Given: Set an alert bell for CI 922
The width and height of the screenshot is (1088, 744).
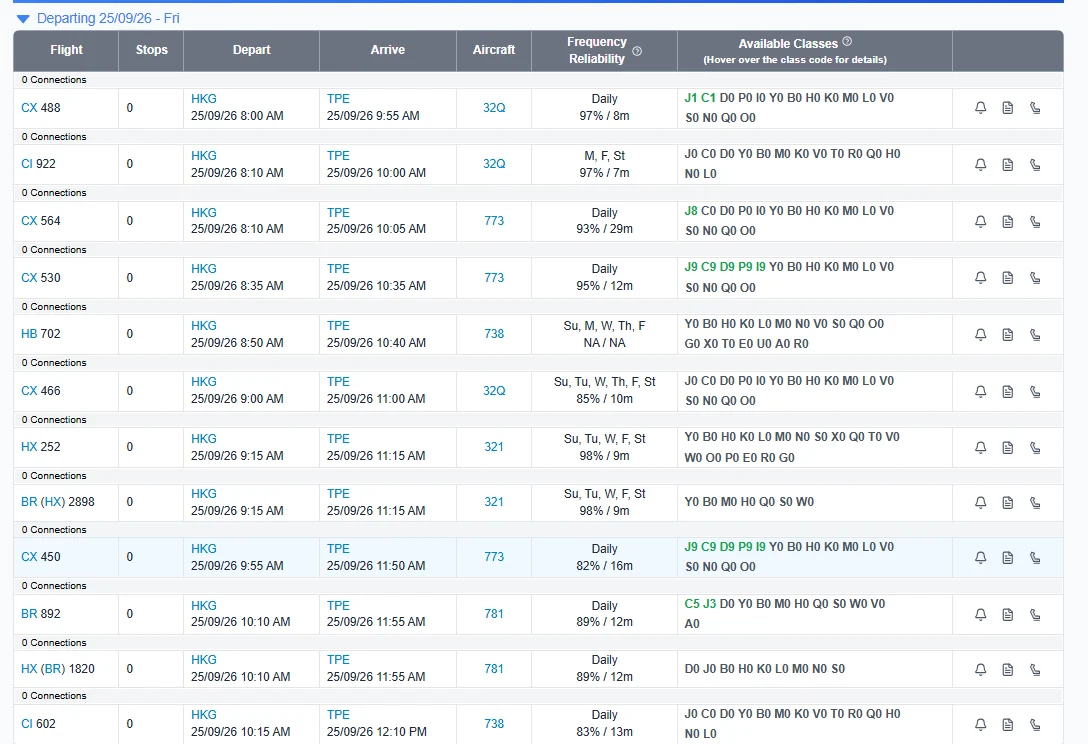Looking at the screenshot, I should (x=980, y=164).
